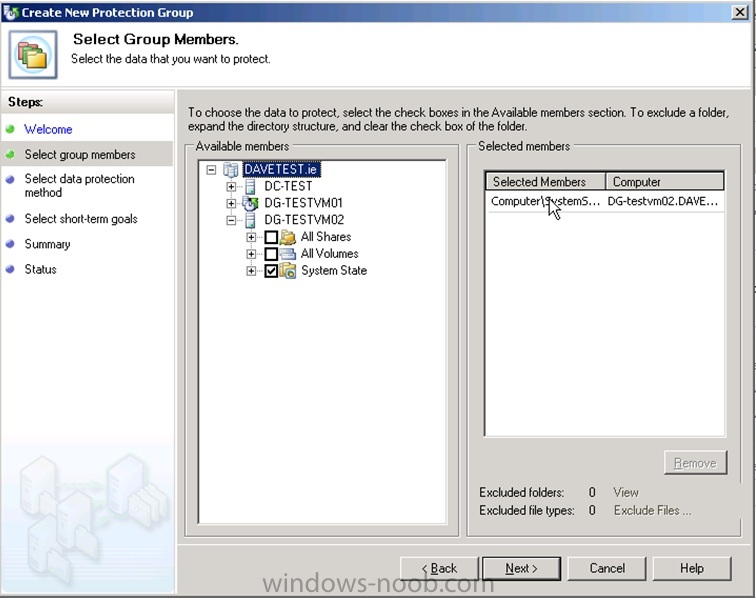Select the 'Select data protection method' step
This screenshot has width=756, height=598.
(80, 186)
